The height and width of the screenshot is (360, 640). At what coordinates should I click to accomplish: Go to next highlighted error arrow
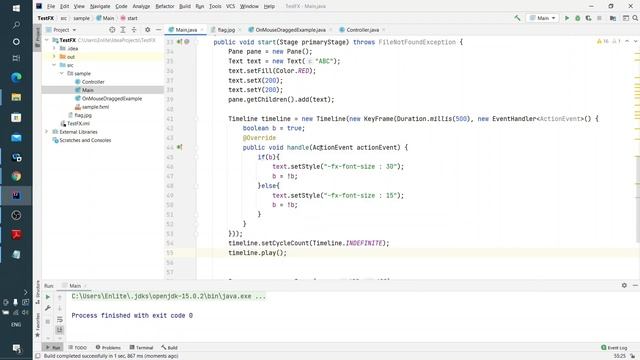tap(635, 41)
